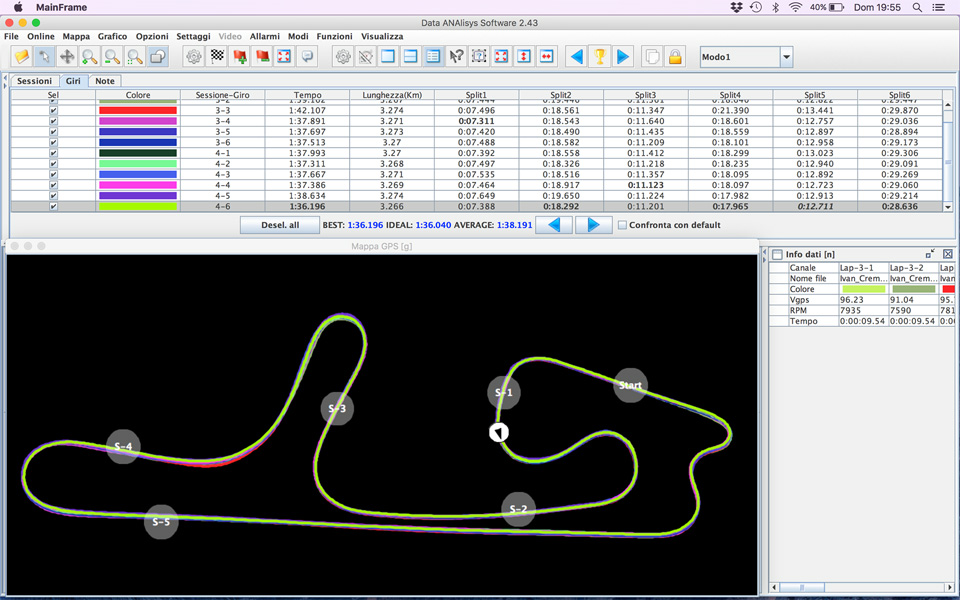Click the zoom in magnifier with plus

tap(89, 57)
